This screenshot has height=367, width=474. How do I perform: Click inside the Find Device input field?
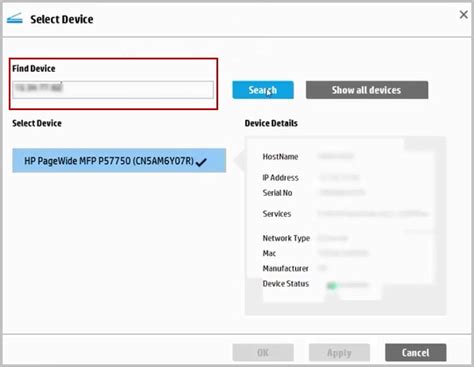point(113,90)
